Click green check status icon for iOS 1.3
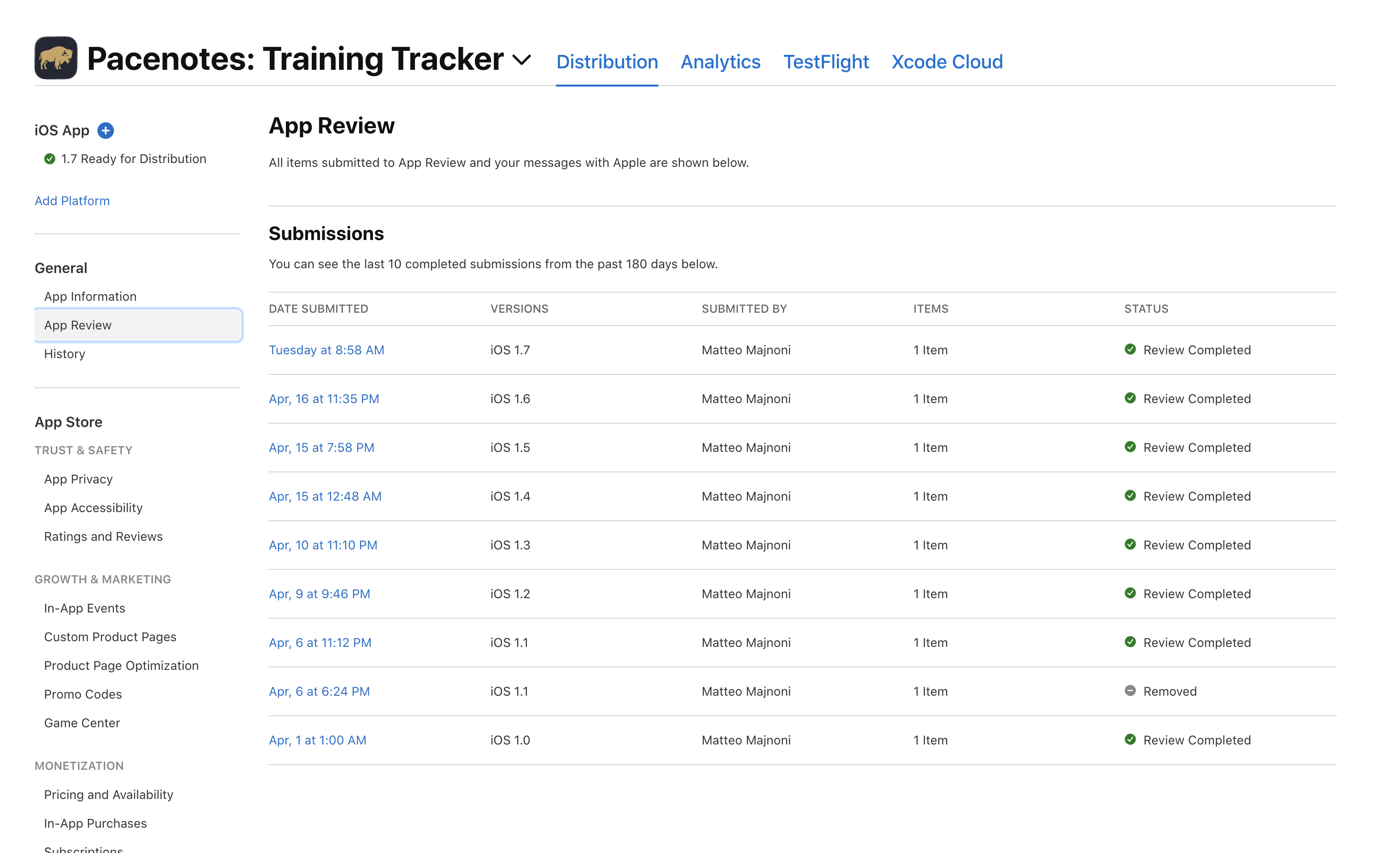1400x853 pixels. click(1130, 545)
